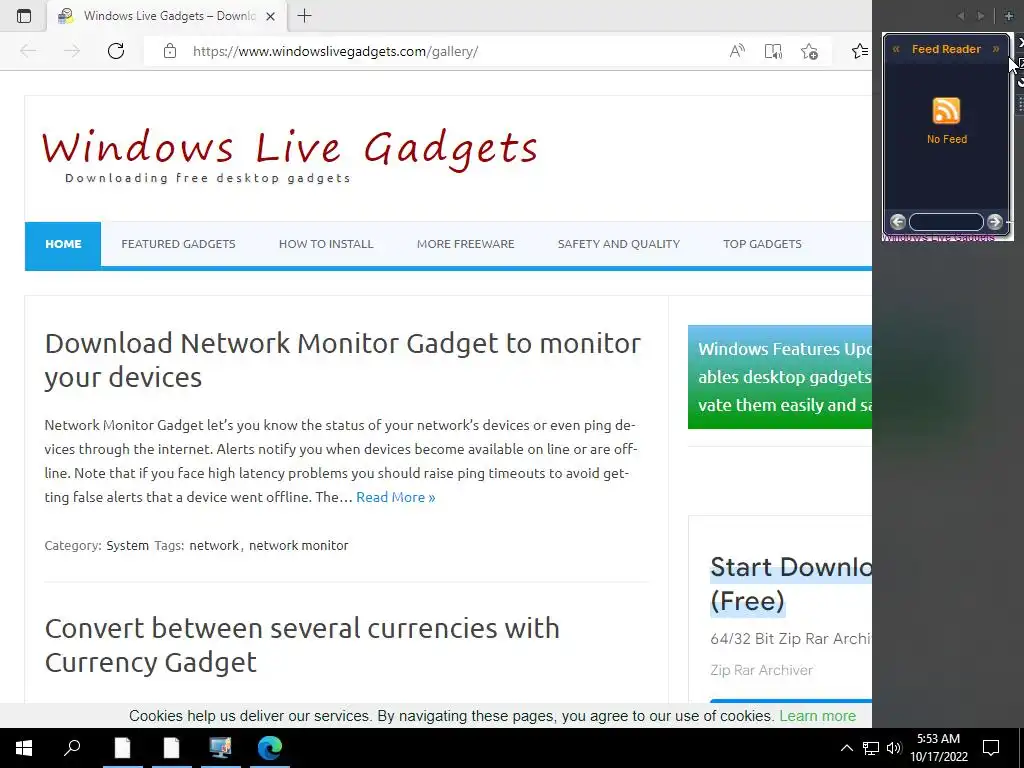Click the Feed Reader next chevron
The width and height of the screenshot is (1024, 768).
pyautogui.click(x=996, y=49)
